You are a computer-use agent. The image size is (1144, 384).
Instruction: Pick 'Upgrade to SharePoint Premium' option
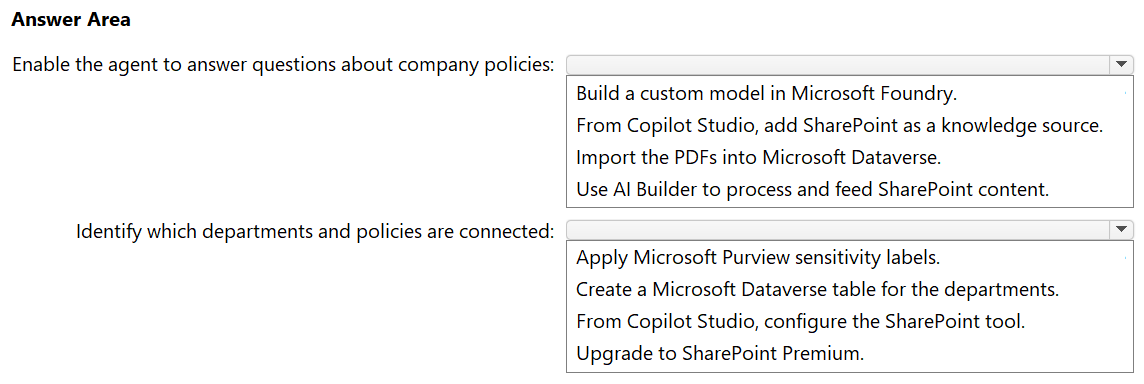click(x=719, y=353)
